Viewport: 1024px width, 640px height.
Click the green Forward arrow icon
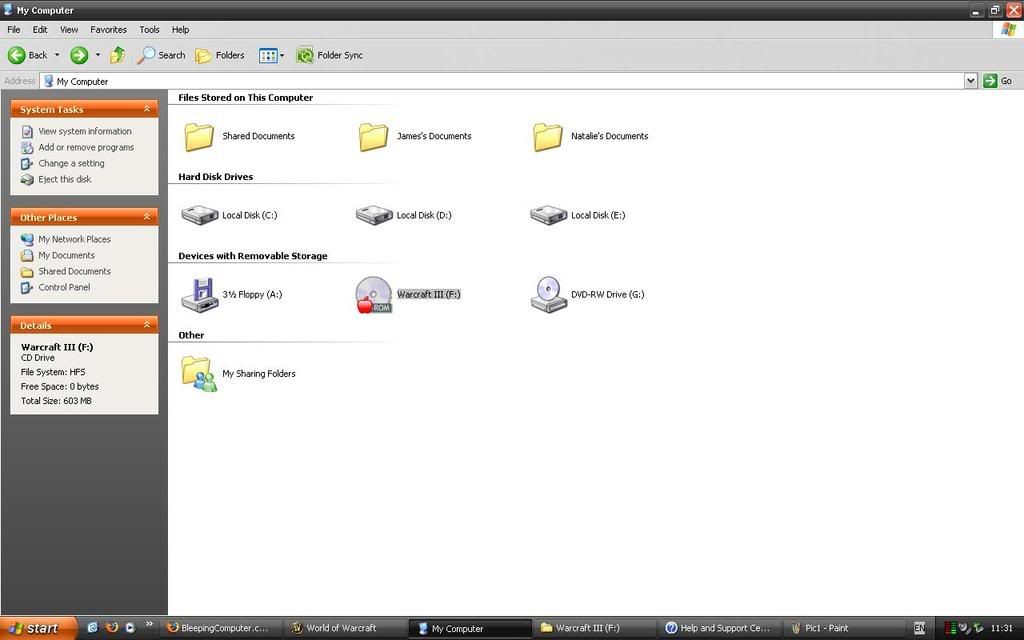pyautogui.click(x=79, y=56)
